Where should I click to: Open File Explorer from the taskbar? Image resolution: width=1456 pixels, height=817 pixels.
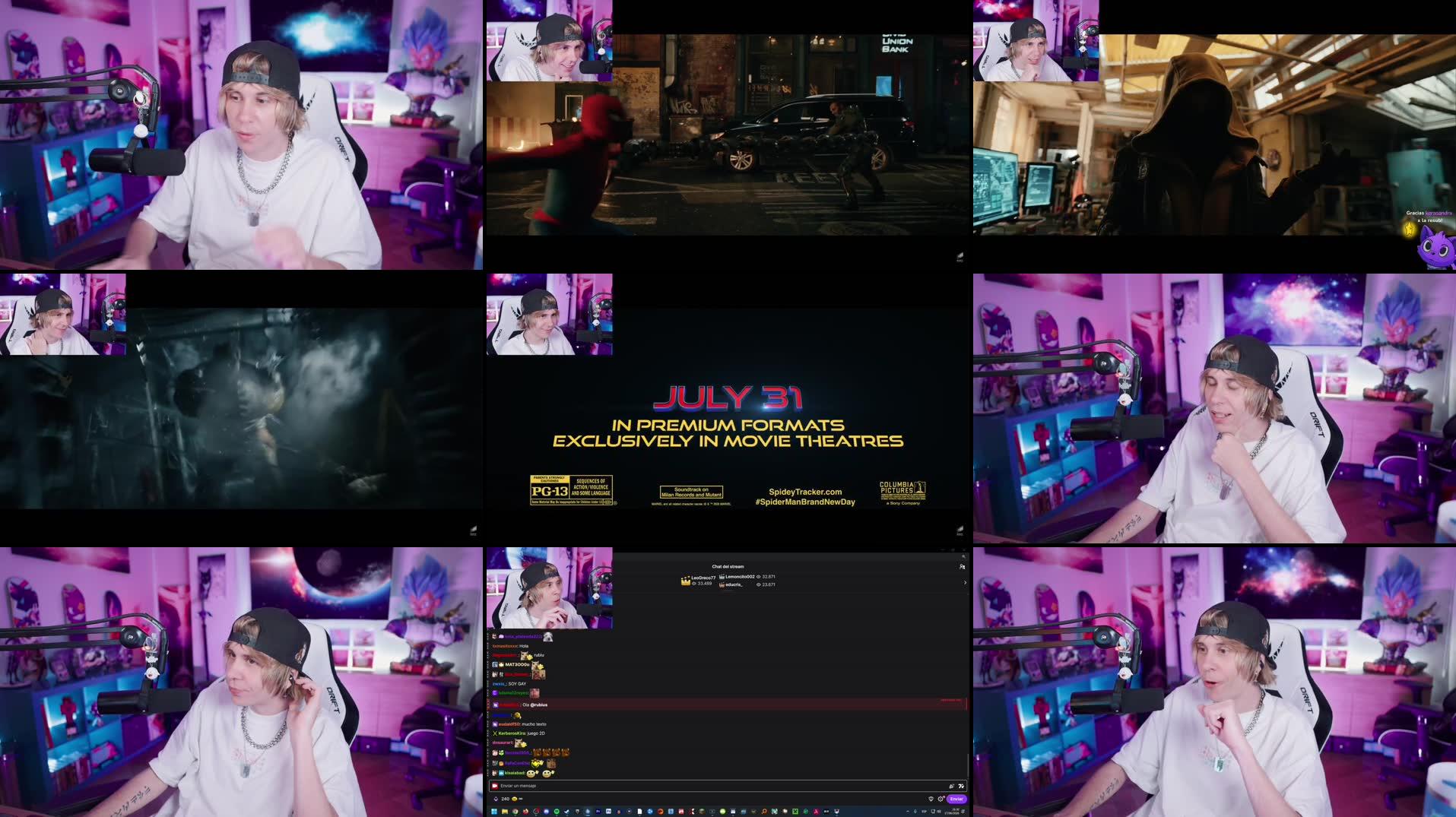pos(505,811)
